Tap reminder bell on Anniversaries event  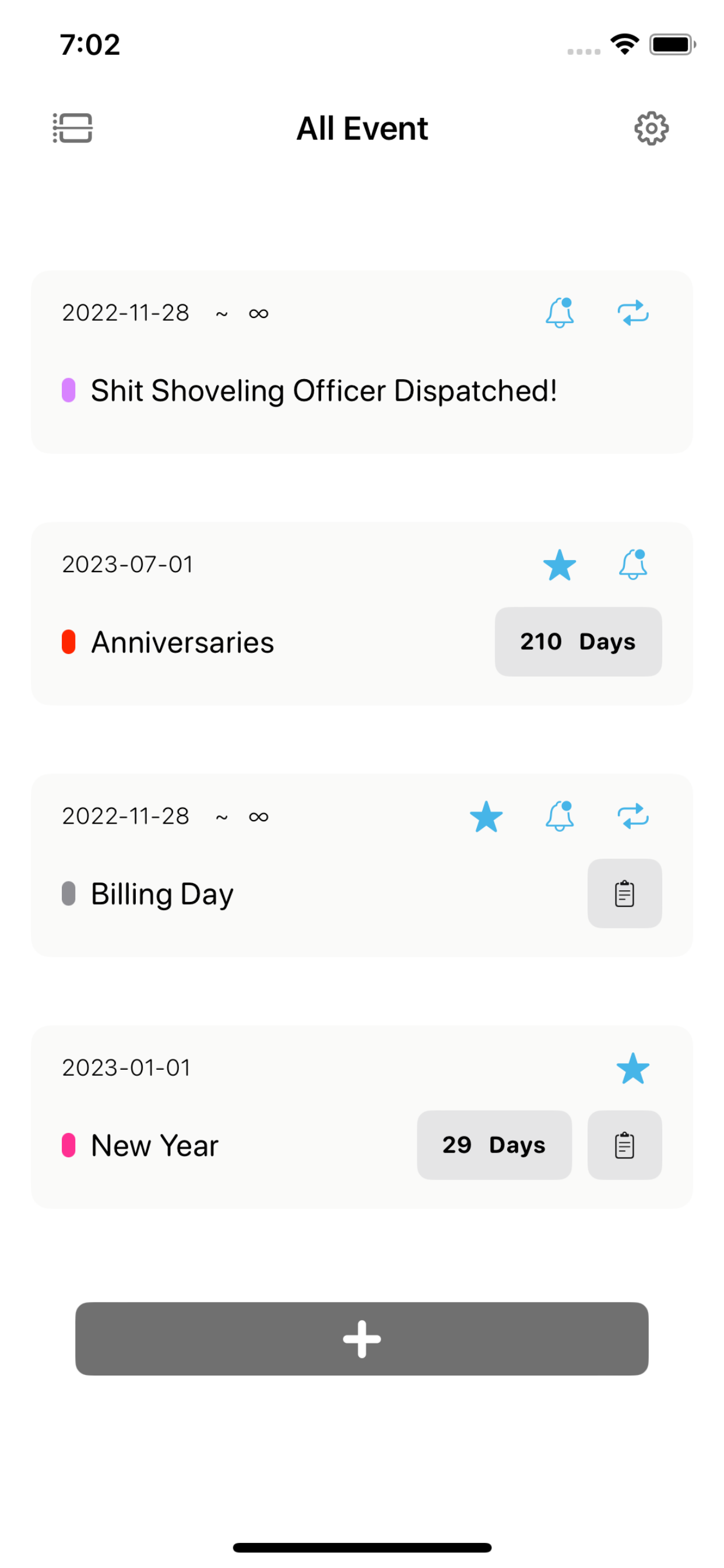(x=632, y=565)
